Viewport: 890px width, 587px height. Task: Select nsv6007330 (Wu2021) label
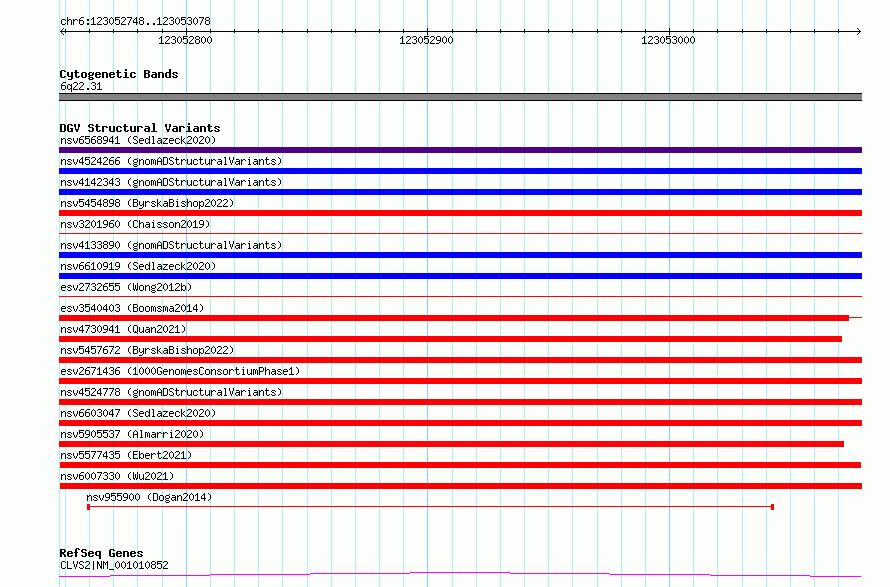coord(117,476)
